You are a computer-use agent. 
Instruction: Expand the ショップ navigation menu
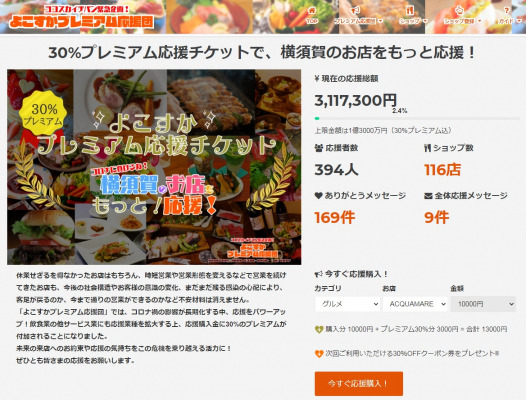coord(413,21)
